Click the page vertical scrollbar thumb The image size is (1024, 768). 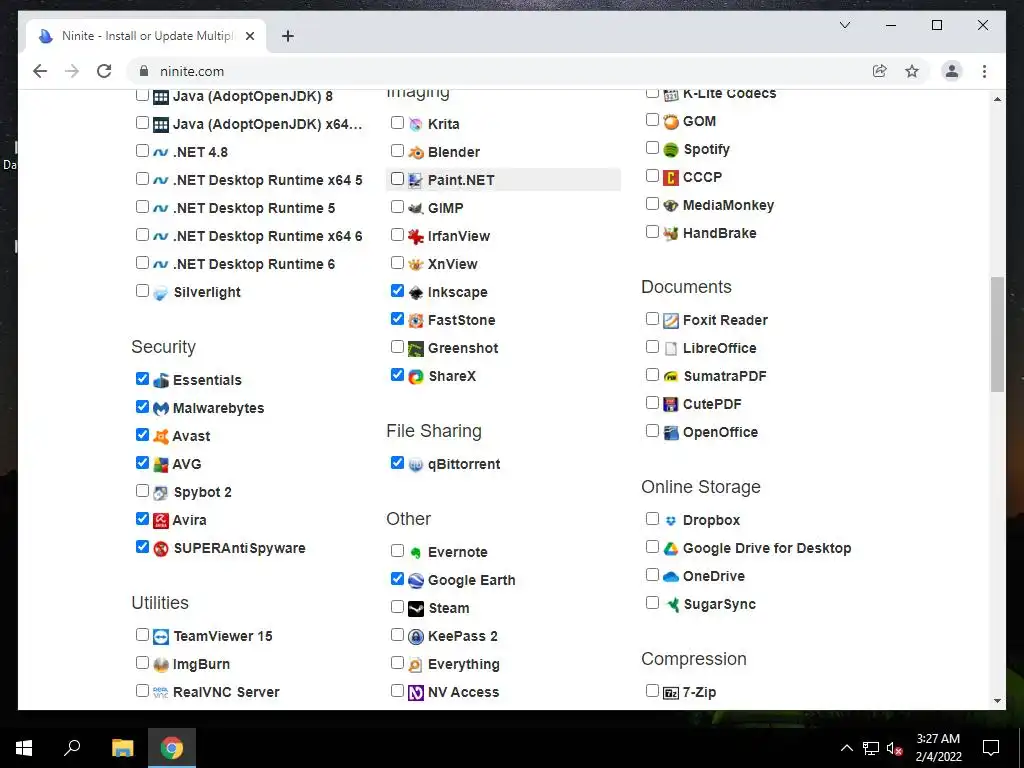(997, 334)
